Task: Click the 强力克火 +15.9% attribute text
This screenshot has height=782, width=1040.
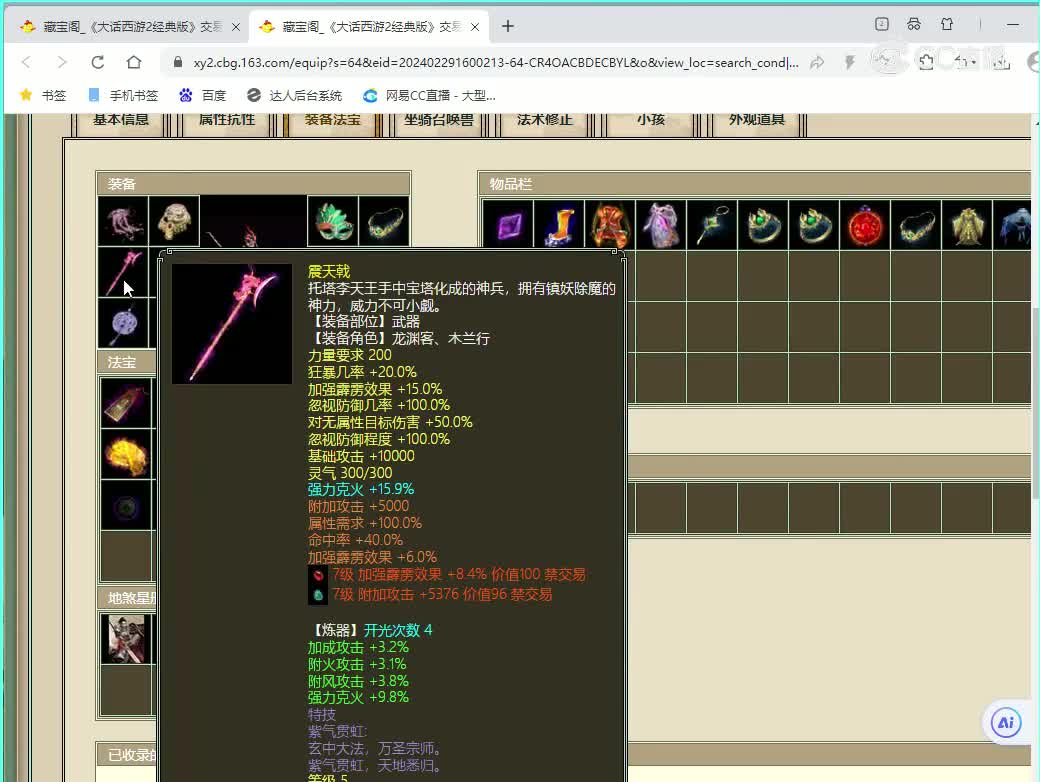Action: point(361,489)
